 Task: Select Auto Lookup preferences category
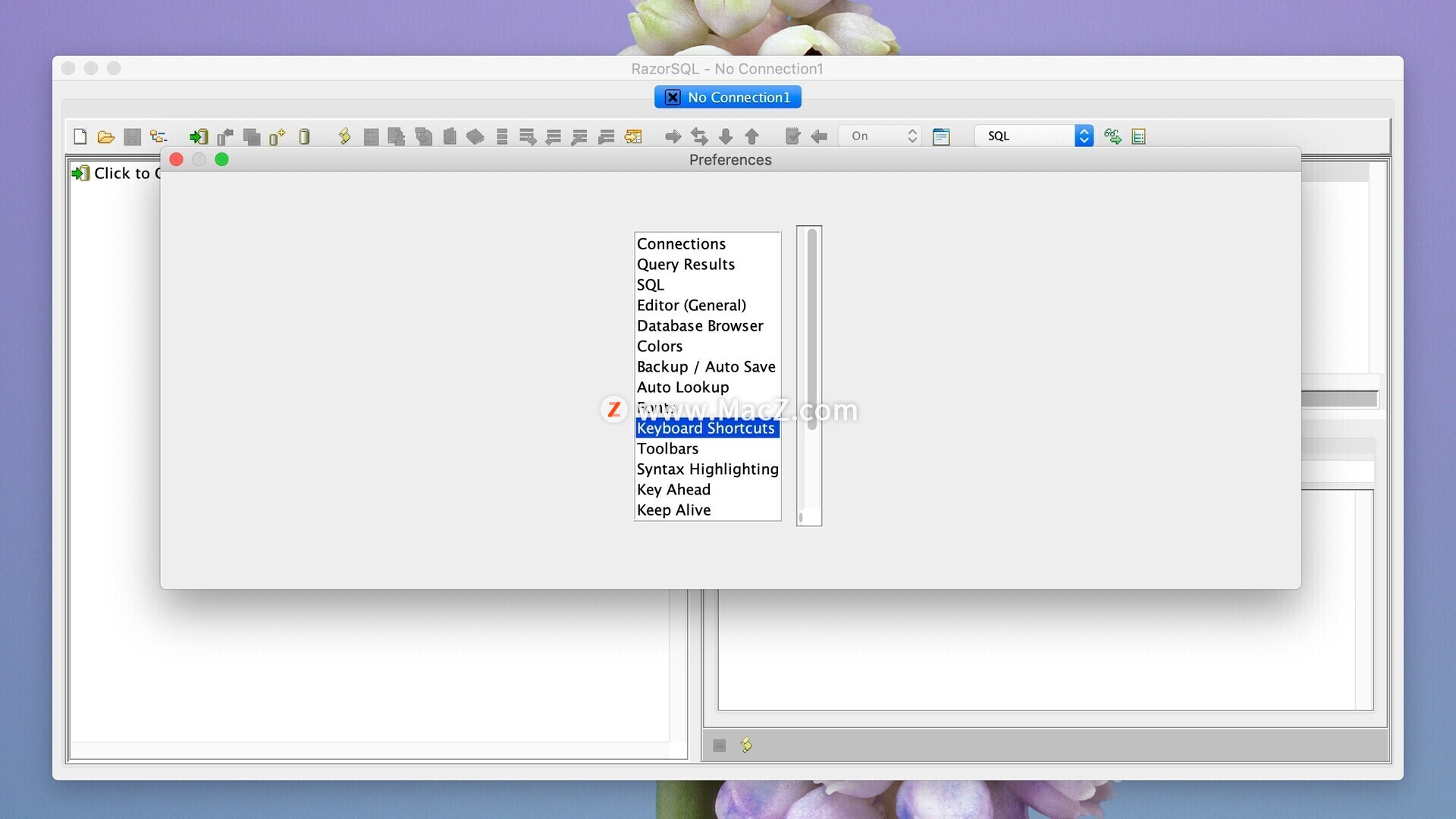tap(708, 388)
